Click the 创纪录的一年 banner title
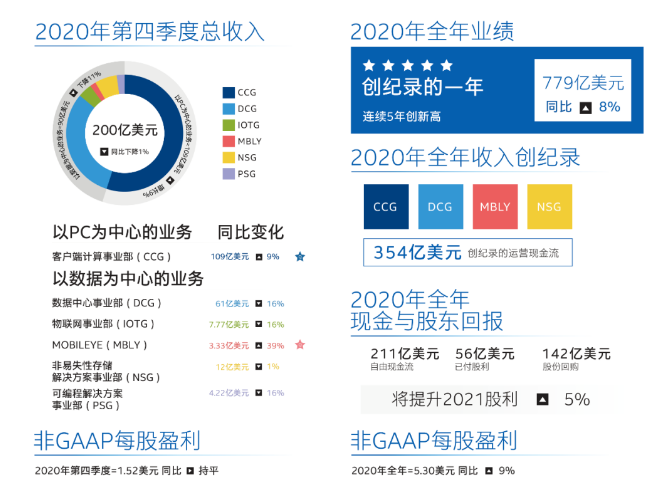Image resolution: width=663 pixels, height=494 pixels. [x=422, y=87]
